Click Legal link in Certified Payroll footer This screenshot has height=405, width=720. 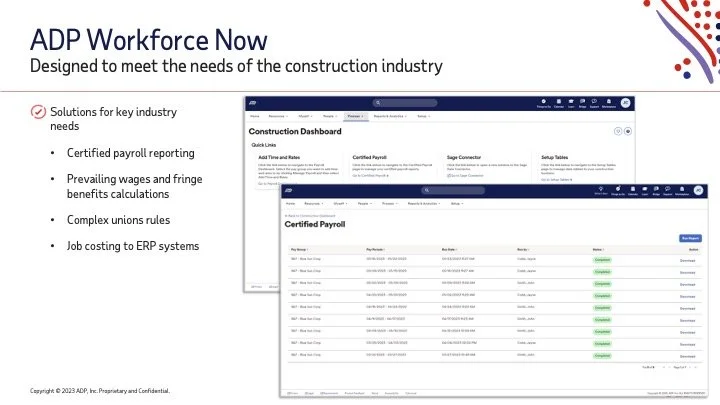[309, 394]
